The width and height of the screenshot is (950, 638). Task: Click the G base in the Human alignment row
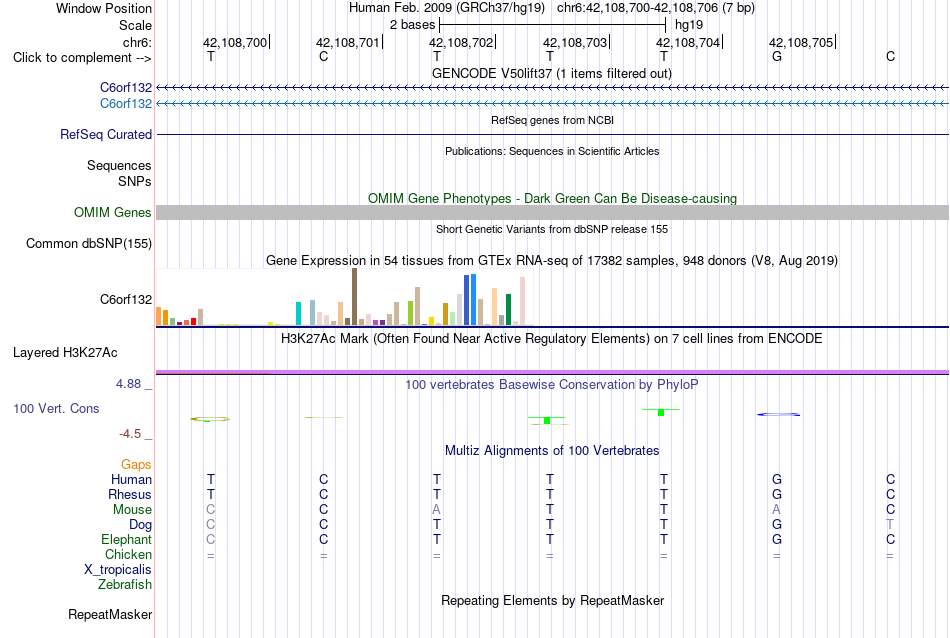click(x=777, y=479)
